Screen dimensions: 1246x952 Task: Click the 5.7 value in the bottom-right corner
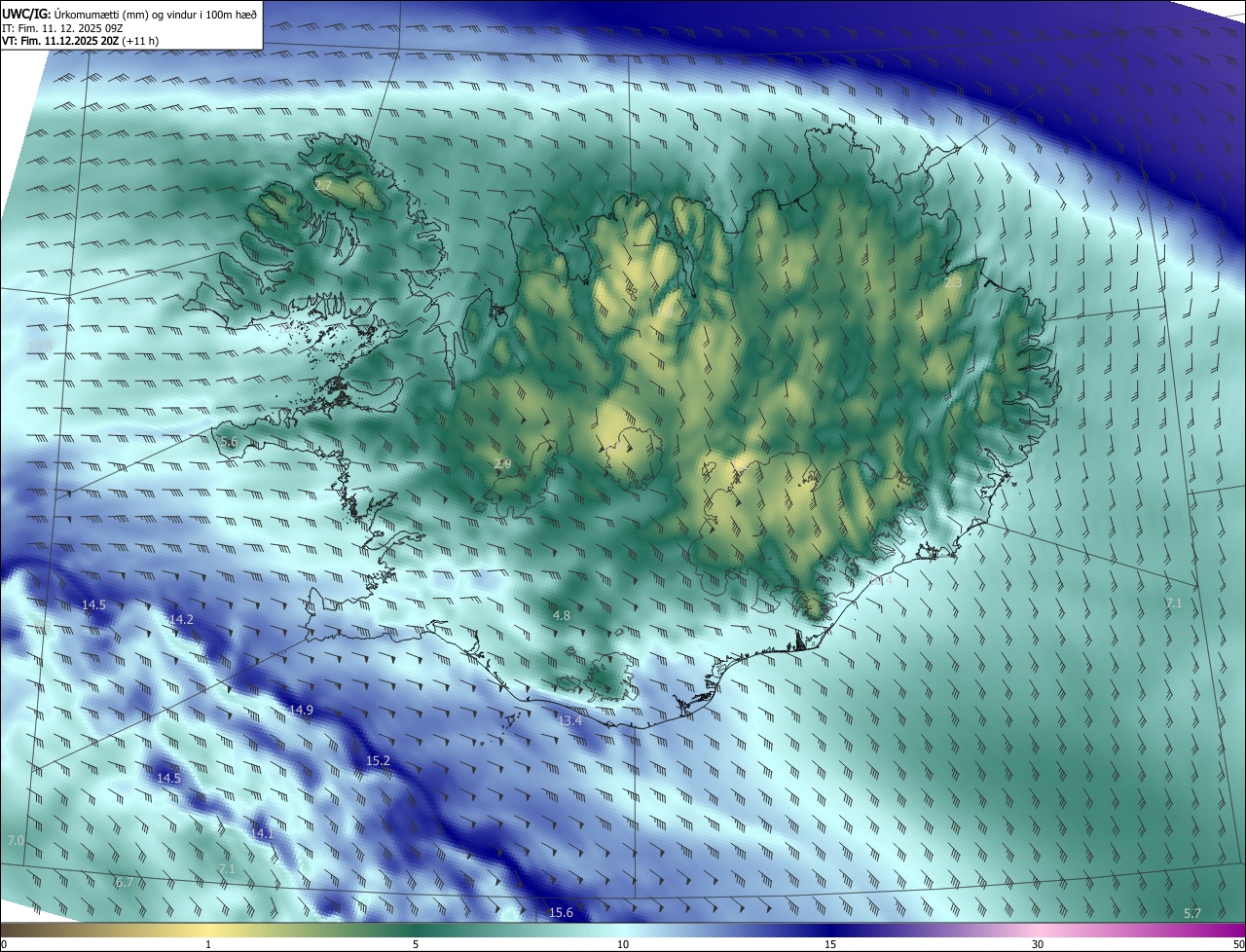coord(1192,913)
